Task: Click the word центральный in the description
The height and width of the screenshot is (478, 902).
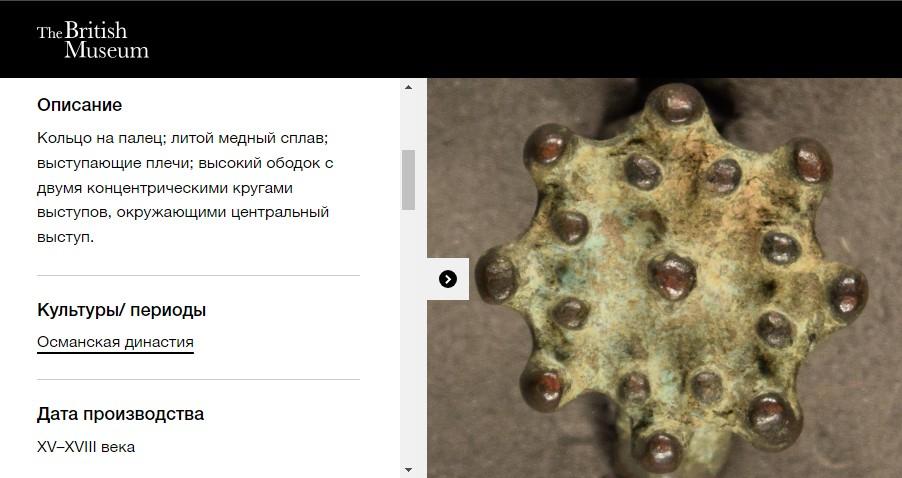Action: click(280, 212)
